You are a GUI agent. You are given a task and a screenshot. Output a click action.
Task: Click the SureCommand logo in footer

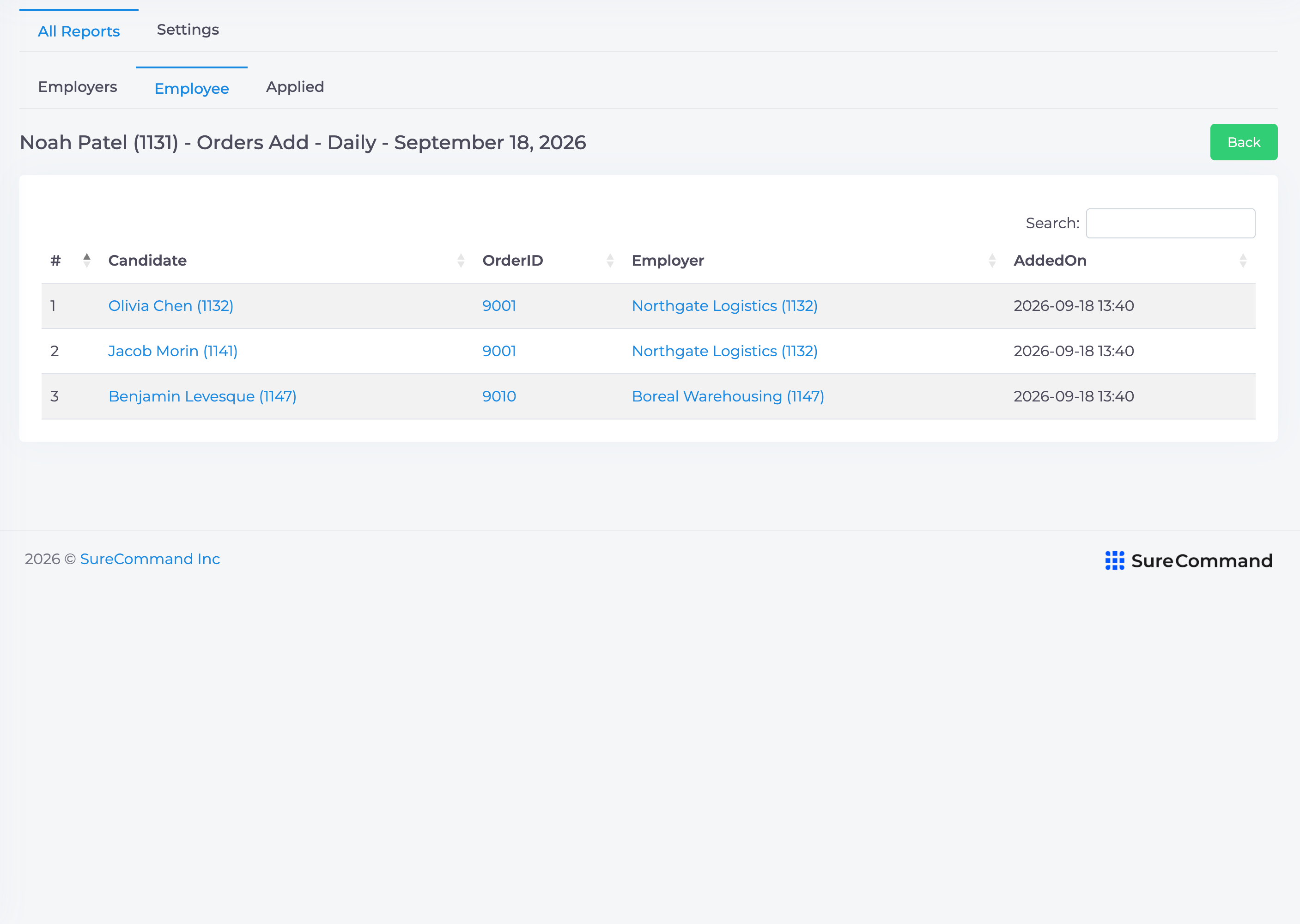tap(1189, 561)
